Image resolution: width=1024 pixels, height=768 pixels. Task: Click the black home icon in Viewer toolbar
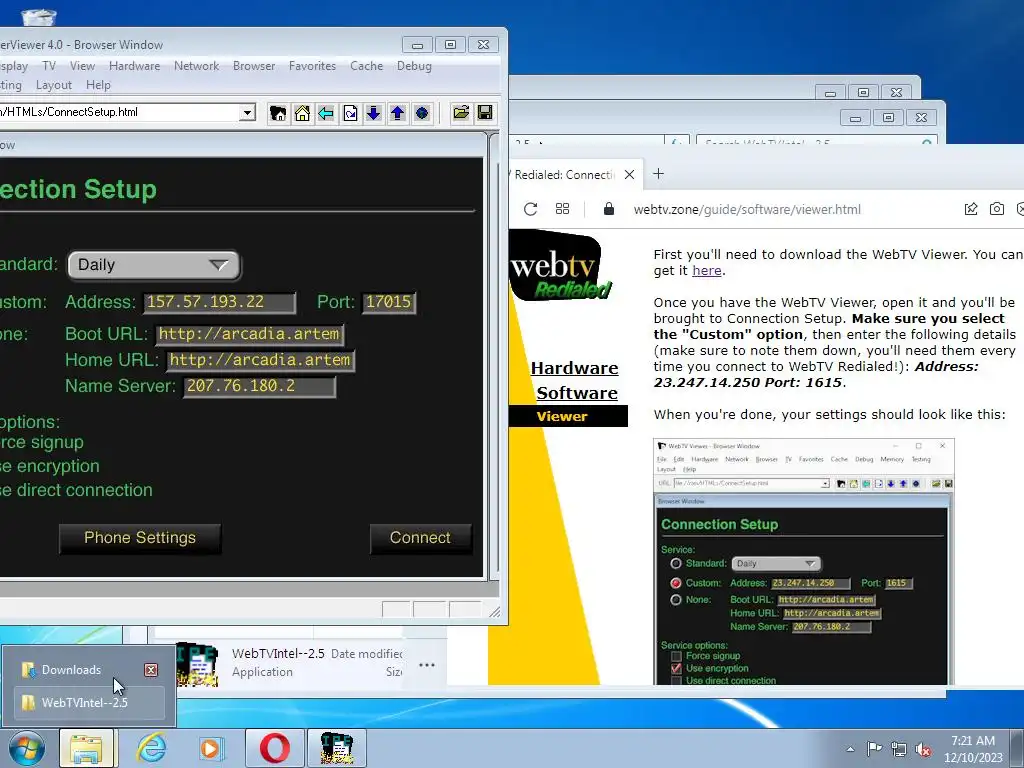(x=278, y=113)
